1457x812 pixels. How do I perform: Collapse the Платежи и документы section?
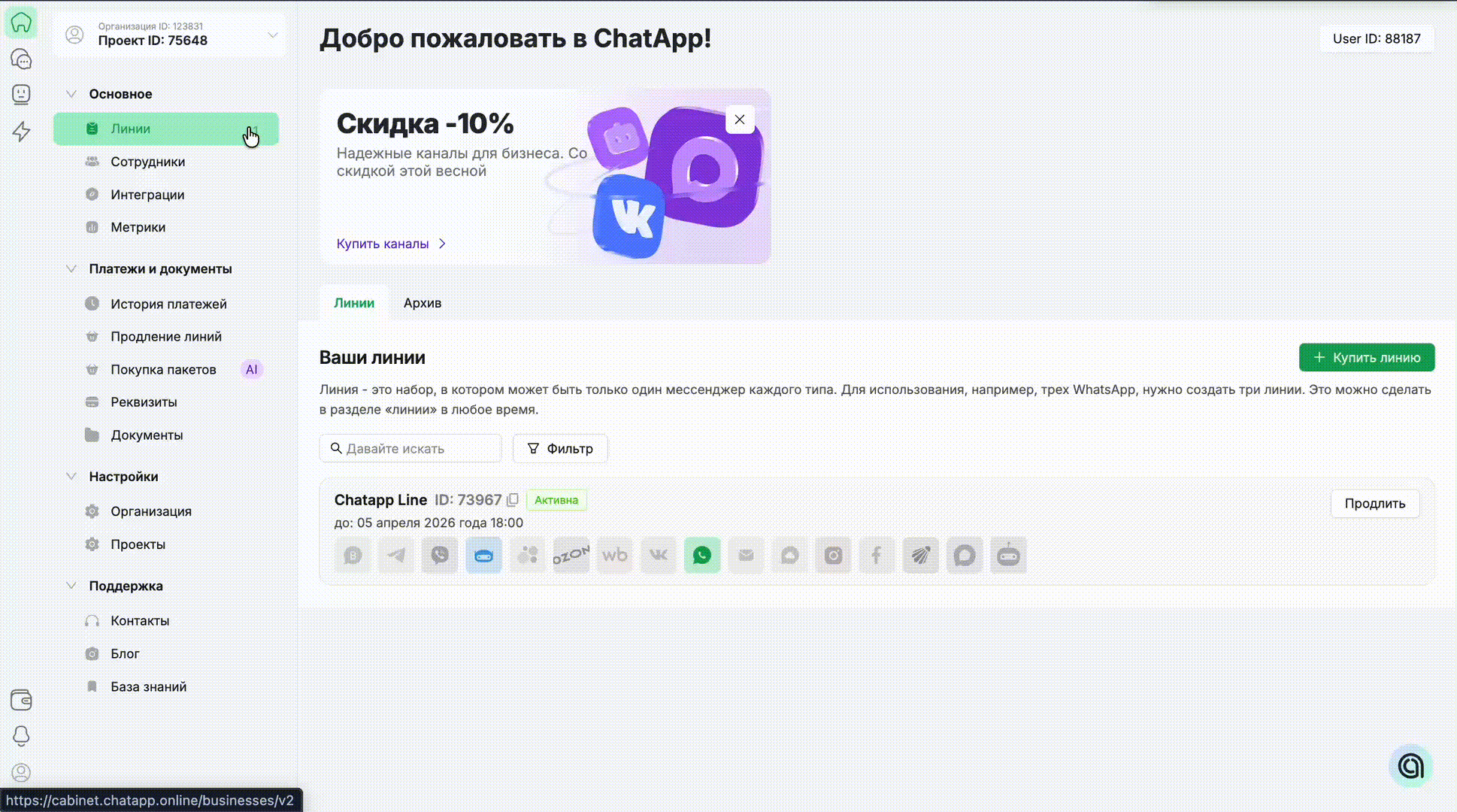[71, 269]
